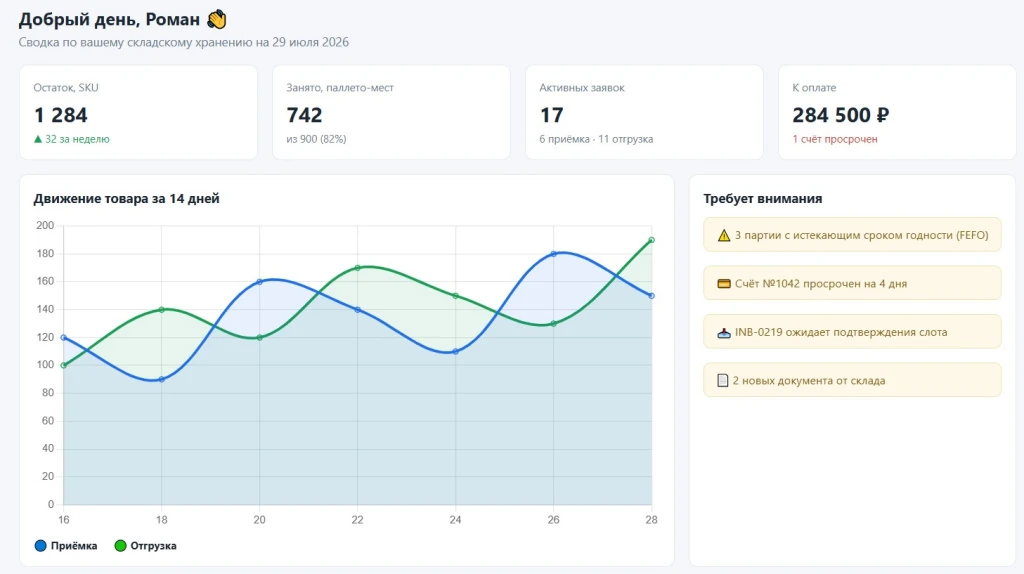Toggle the Приёмка series in the chart legend
Screen dimensions: 1024x574
pyautogui.click(x=66, y=546)
